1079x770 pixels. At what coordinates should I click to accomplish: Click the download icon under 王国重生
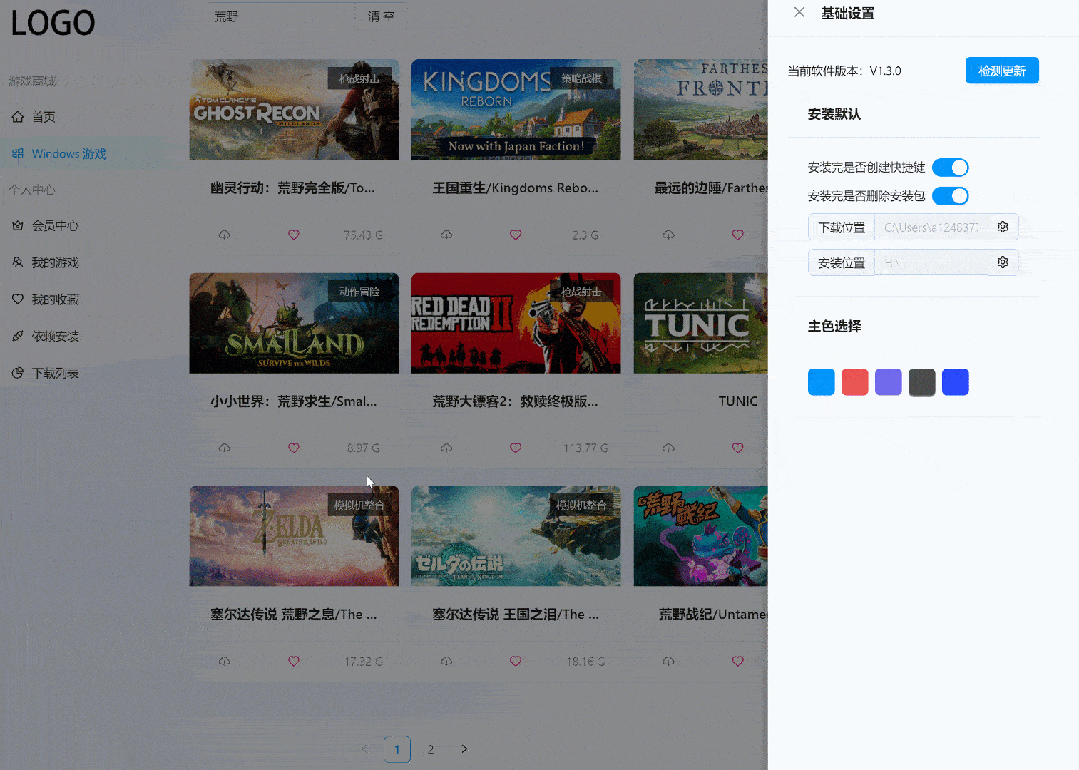[447, 235]
